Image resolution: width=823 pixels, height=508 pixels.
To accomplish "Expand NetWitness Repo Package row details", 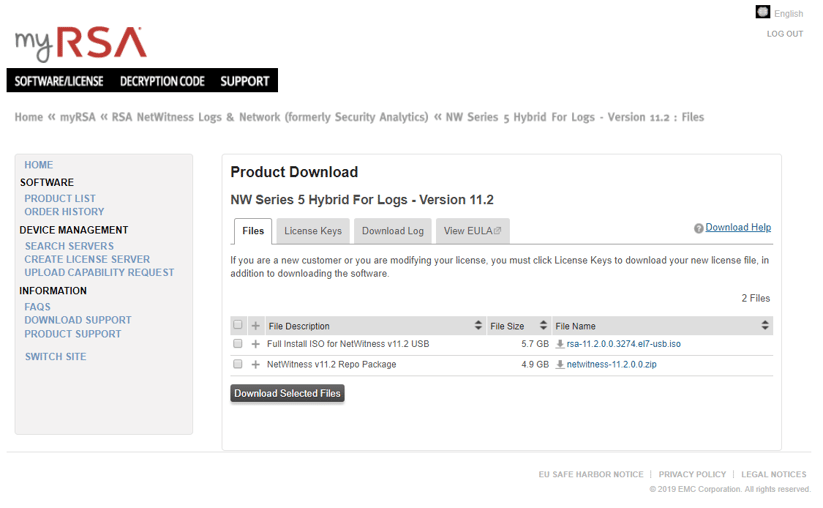I will point(256,364).
